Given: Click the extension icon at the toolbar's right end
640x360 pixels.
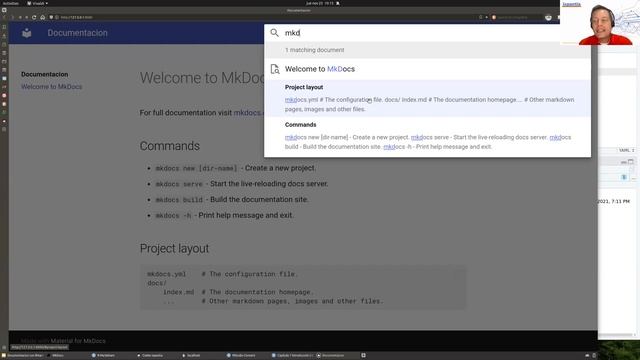Looking at the screenshot, I should pyautogui.click(x=548, y=18).
